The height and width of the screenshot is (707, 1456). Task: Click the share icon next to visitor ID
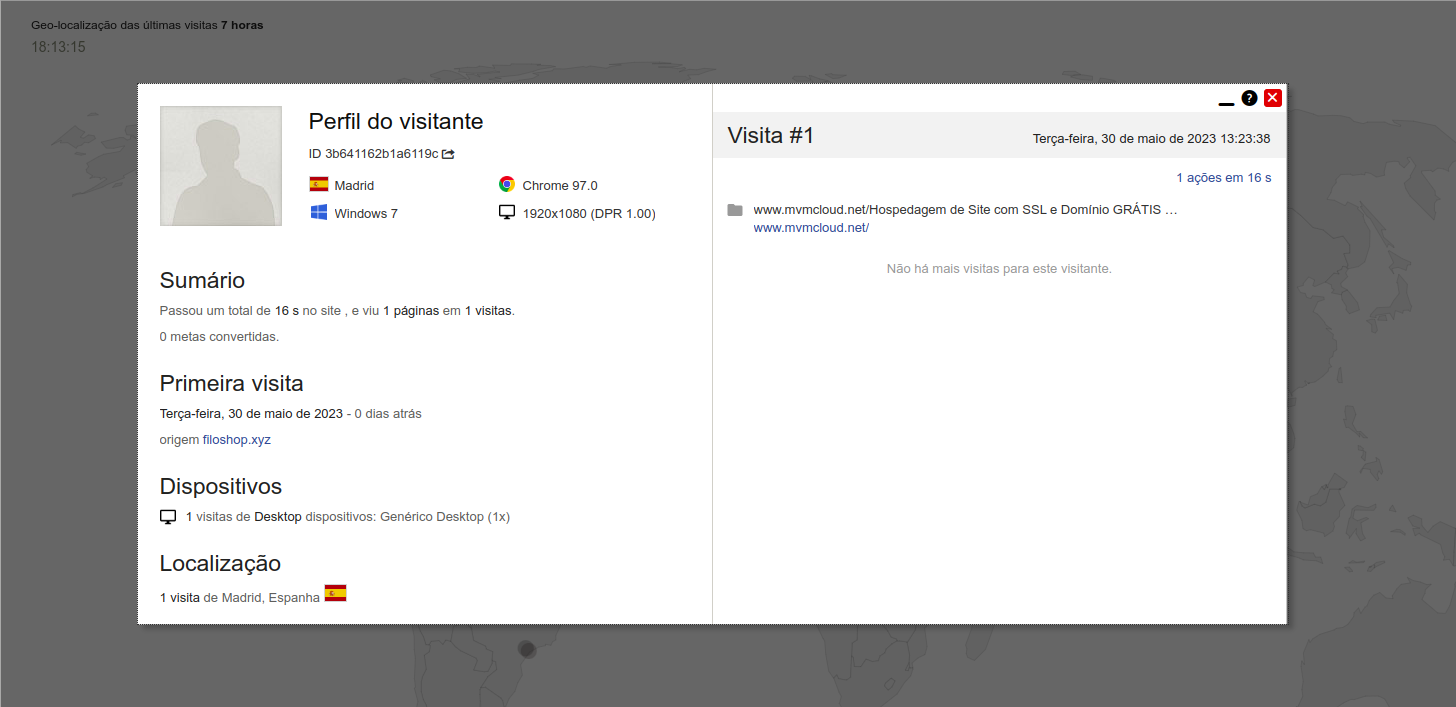(448, 154)
